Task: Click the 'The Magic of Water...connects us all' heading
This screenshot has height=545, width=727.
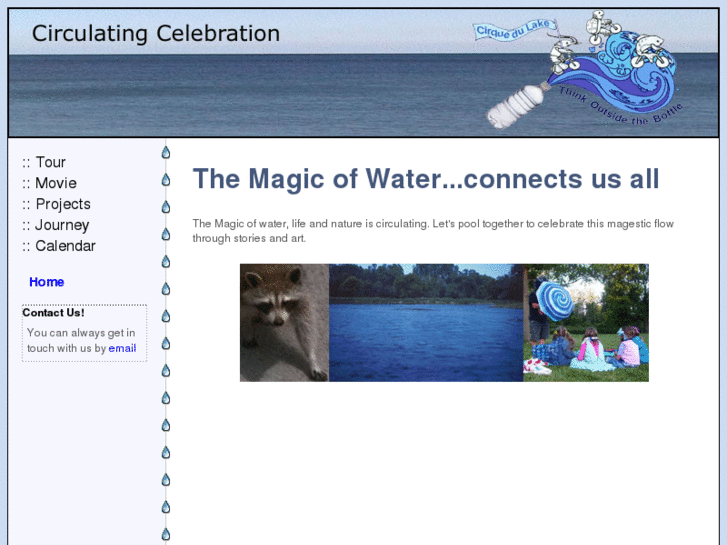Action: 426,179
